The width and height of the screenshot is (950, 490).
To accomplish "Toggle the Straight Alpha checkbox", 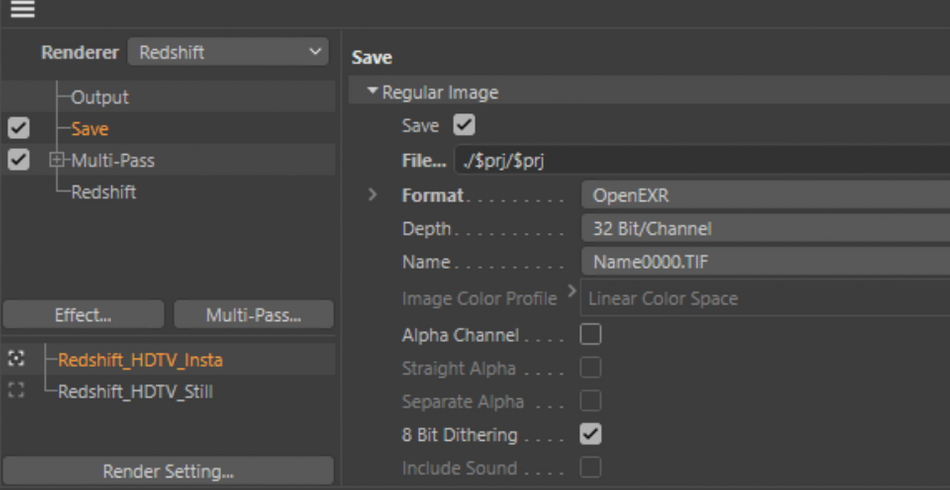I will pyautogui.click(x=591, y=368).
